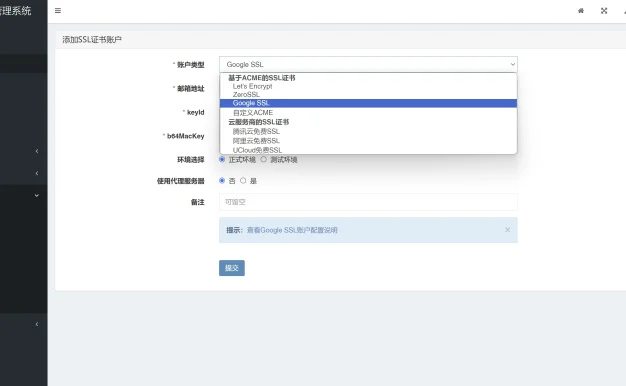The image size is (626, 386).
Task: Submit the form with 提交 button
Action: point(232,268)
